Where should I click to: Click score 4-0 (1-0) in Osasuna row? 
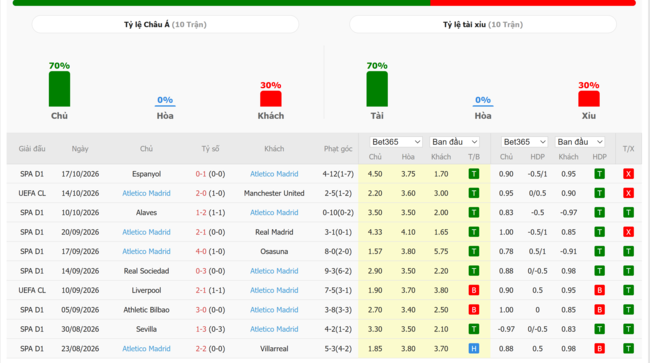210,252
